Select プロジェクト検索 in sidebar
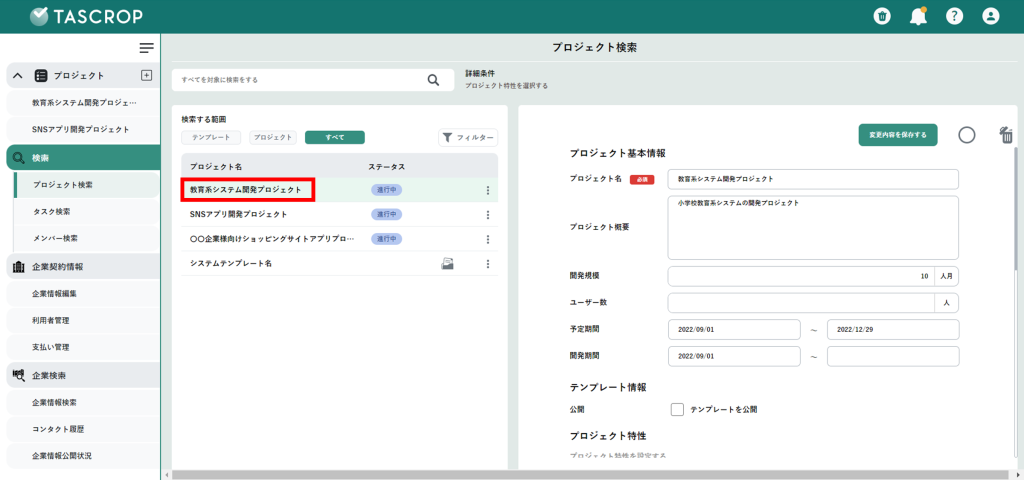 tap(86, 185)
